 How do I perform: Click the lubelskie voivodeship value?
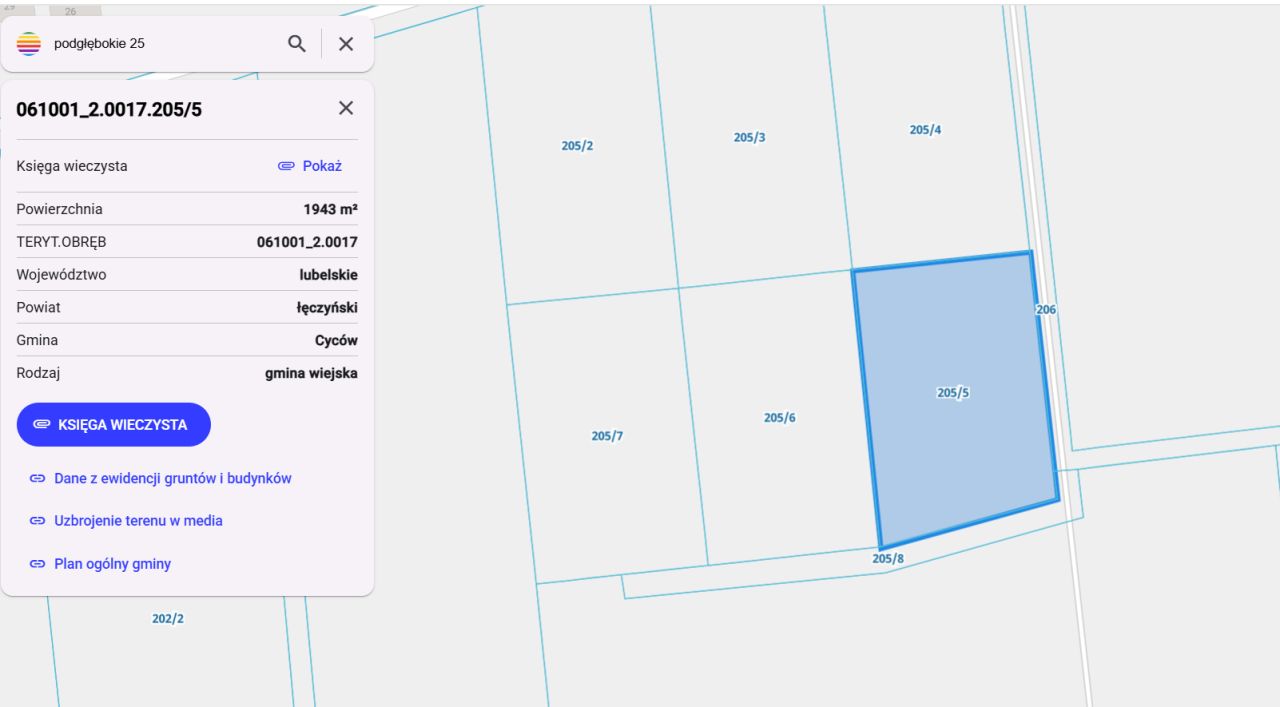pyautogui.click(x=329, y=275)
